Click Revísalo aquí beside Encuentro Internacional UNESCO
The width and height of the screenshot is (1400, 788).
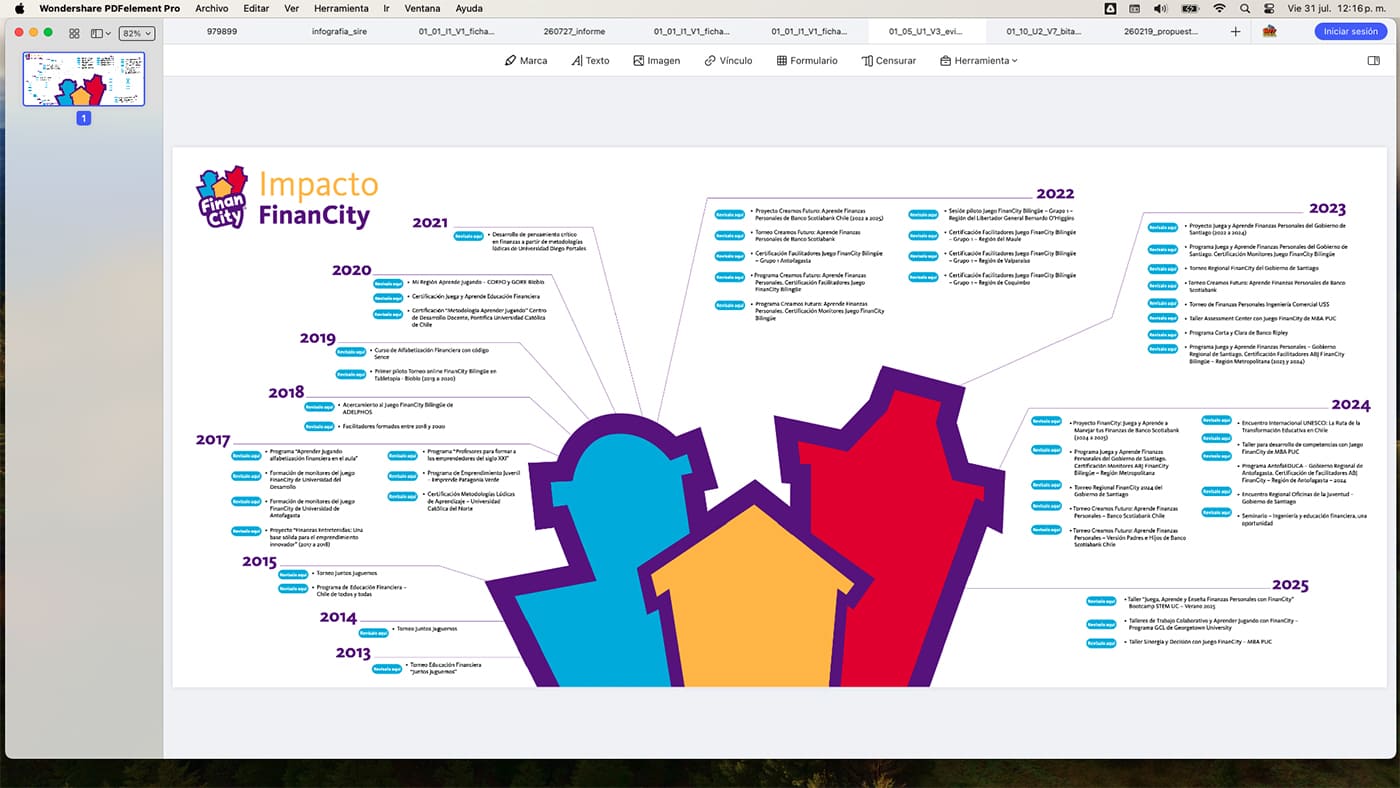1216,421
